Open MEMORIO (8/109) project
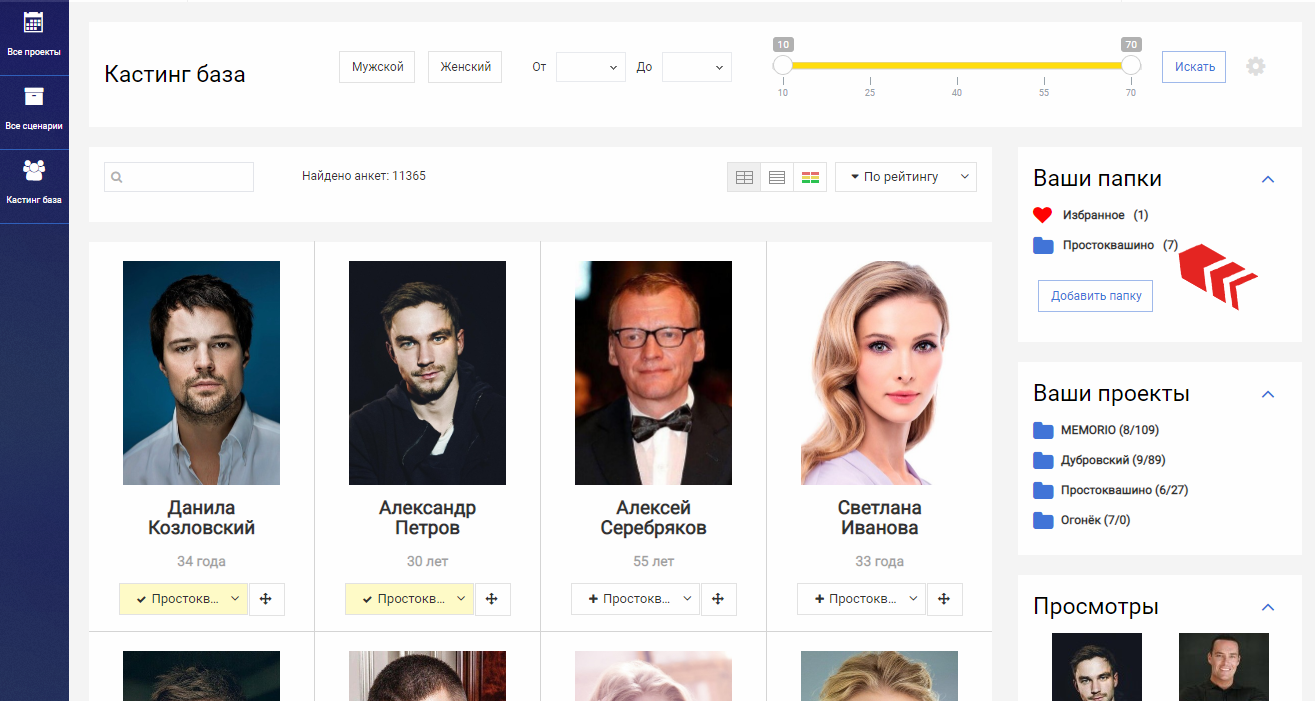 click(1109, 430)
